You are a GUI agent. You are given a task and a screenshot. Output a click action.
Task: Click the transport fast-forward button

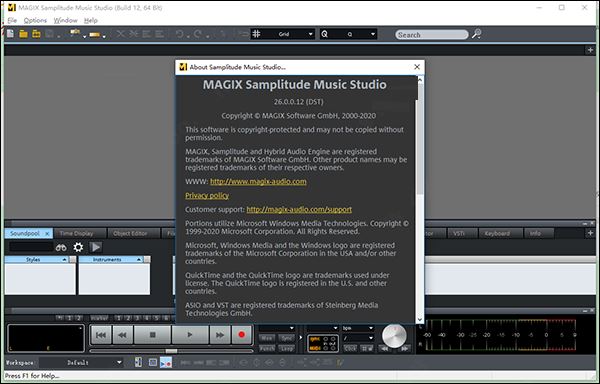[220, 335]
